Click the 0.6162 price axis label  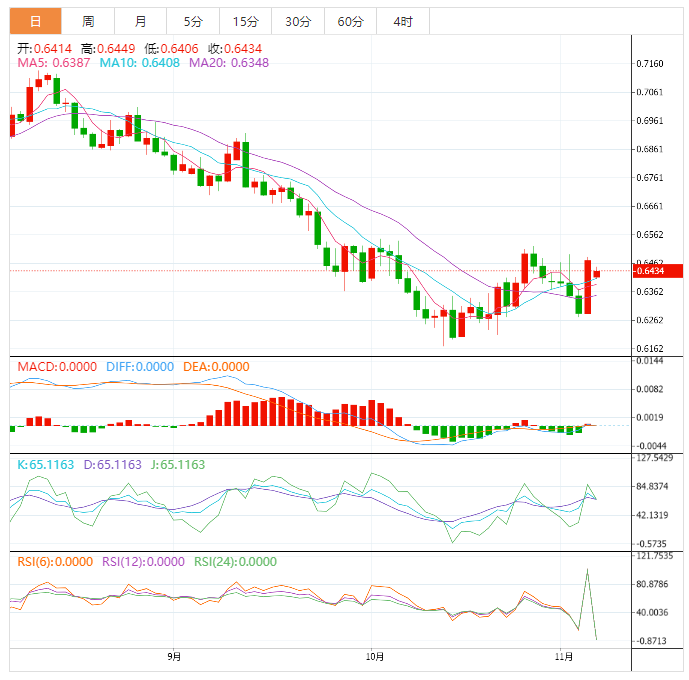coord(649,349)
